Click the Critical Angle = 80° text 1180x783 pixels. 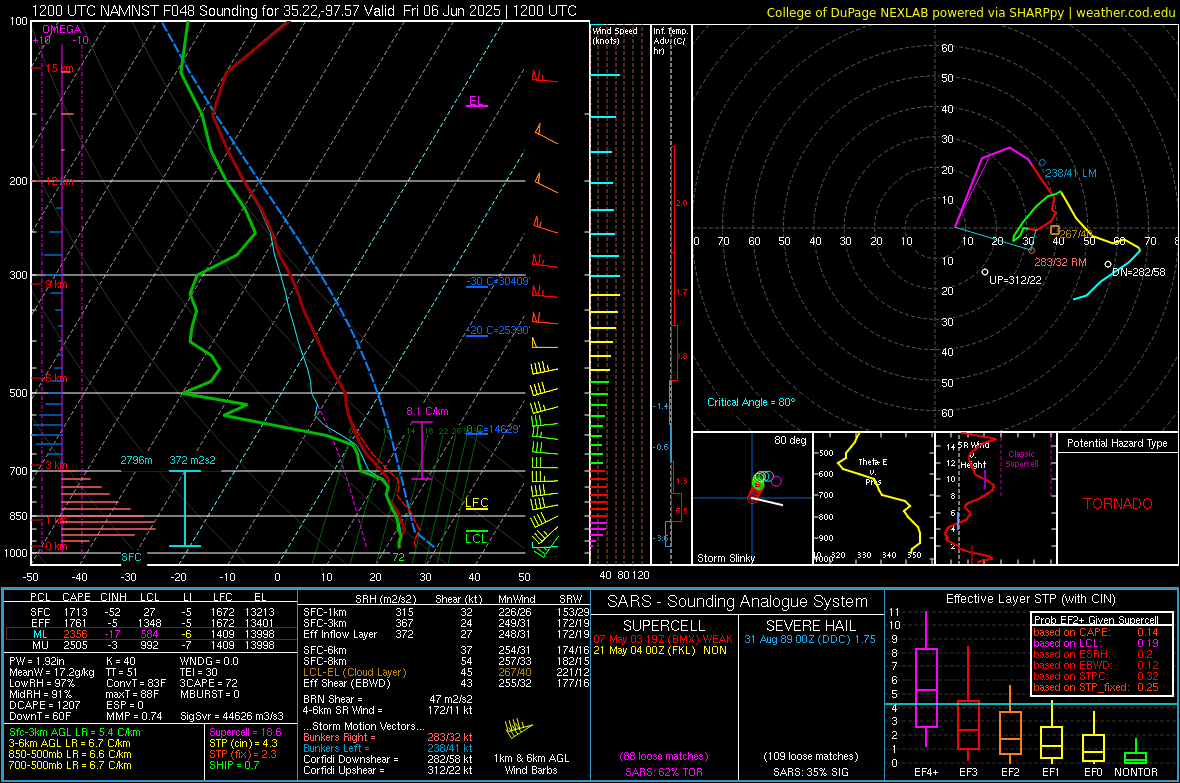pos(750,402)
